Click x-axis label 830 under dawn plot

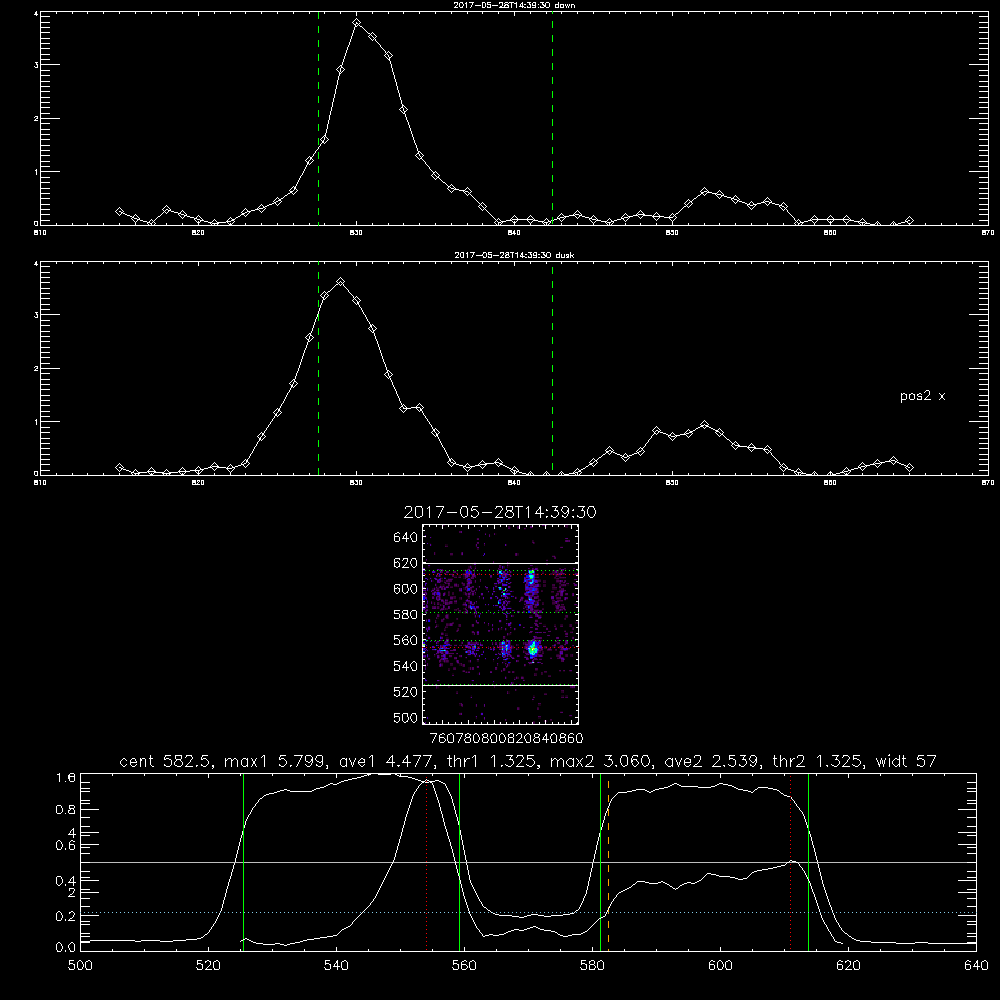pyautogui.click(x=356, y=233)
